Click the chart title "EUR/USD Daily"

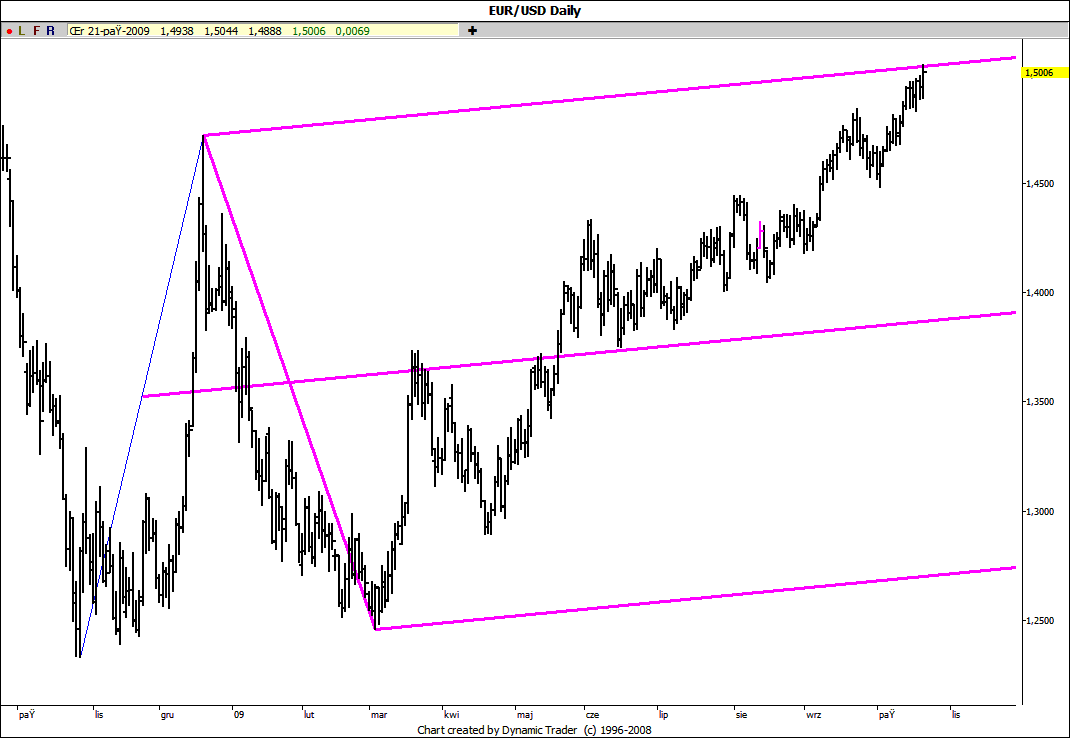(x=535, y=10)
